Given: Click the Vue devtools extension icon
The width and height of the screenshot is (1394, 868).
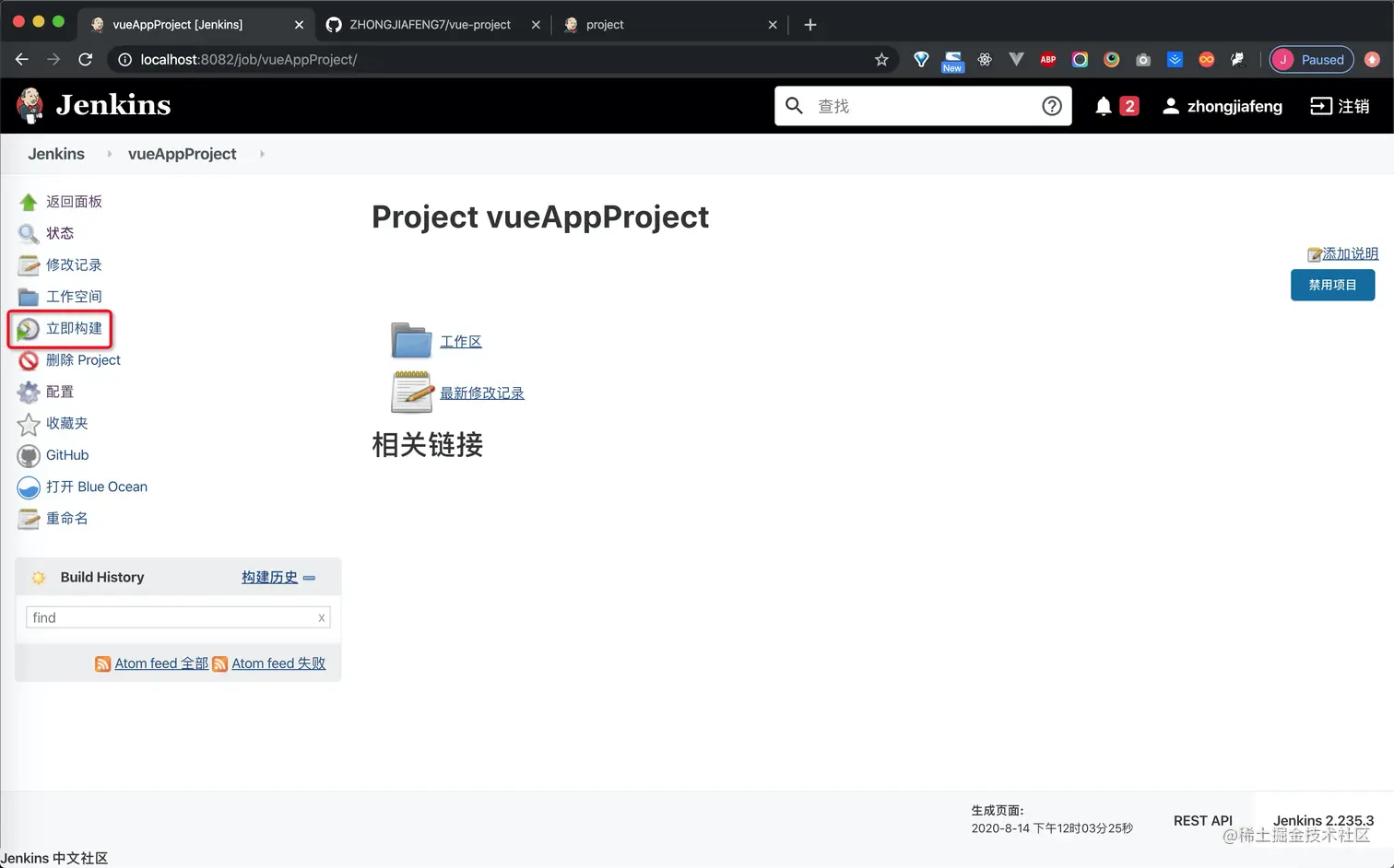Looking at the screenshot, I should point(1016,60).
